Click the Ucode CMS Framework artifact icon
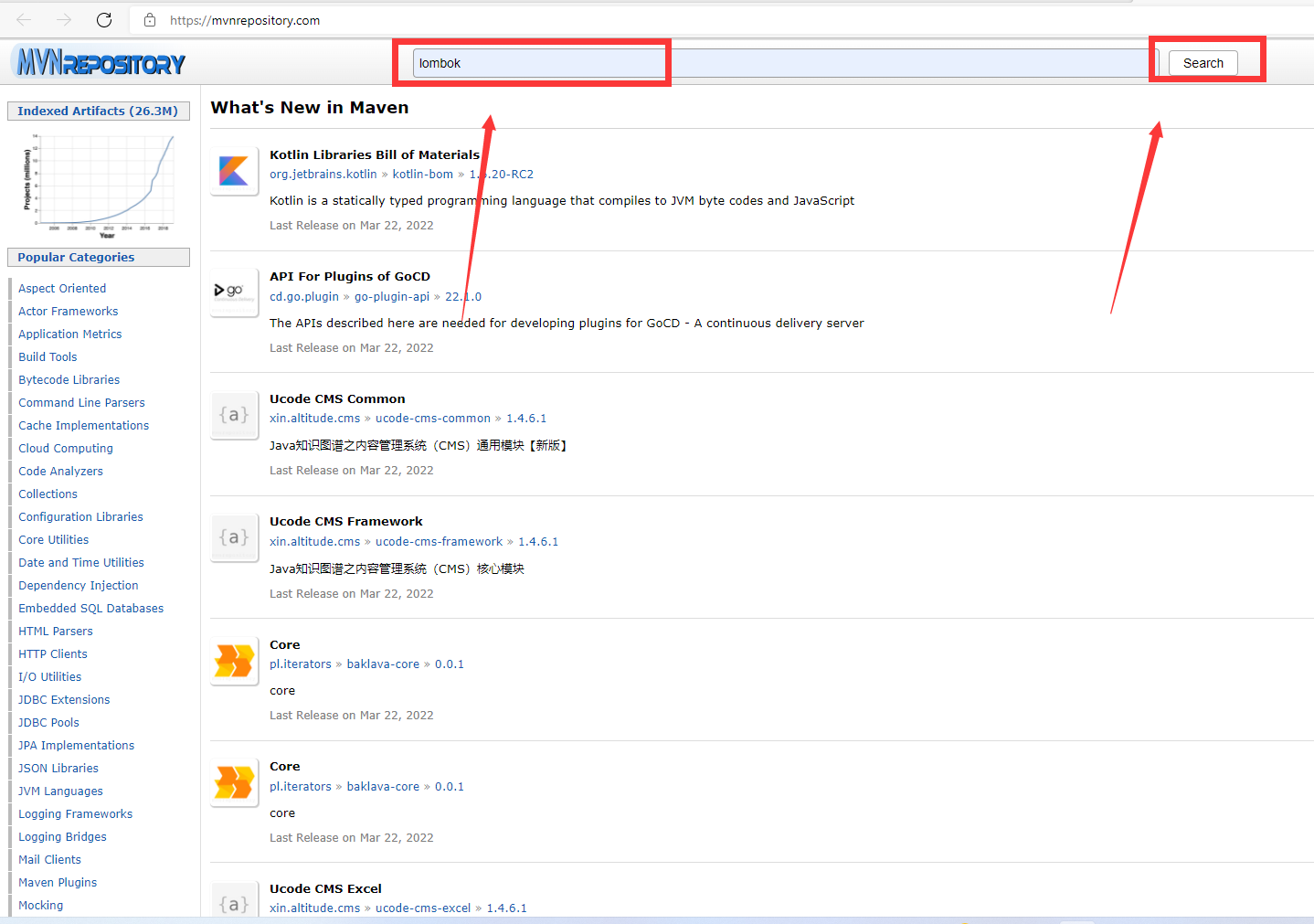This screenshot has width=1314, height=924. coord(234,537)
